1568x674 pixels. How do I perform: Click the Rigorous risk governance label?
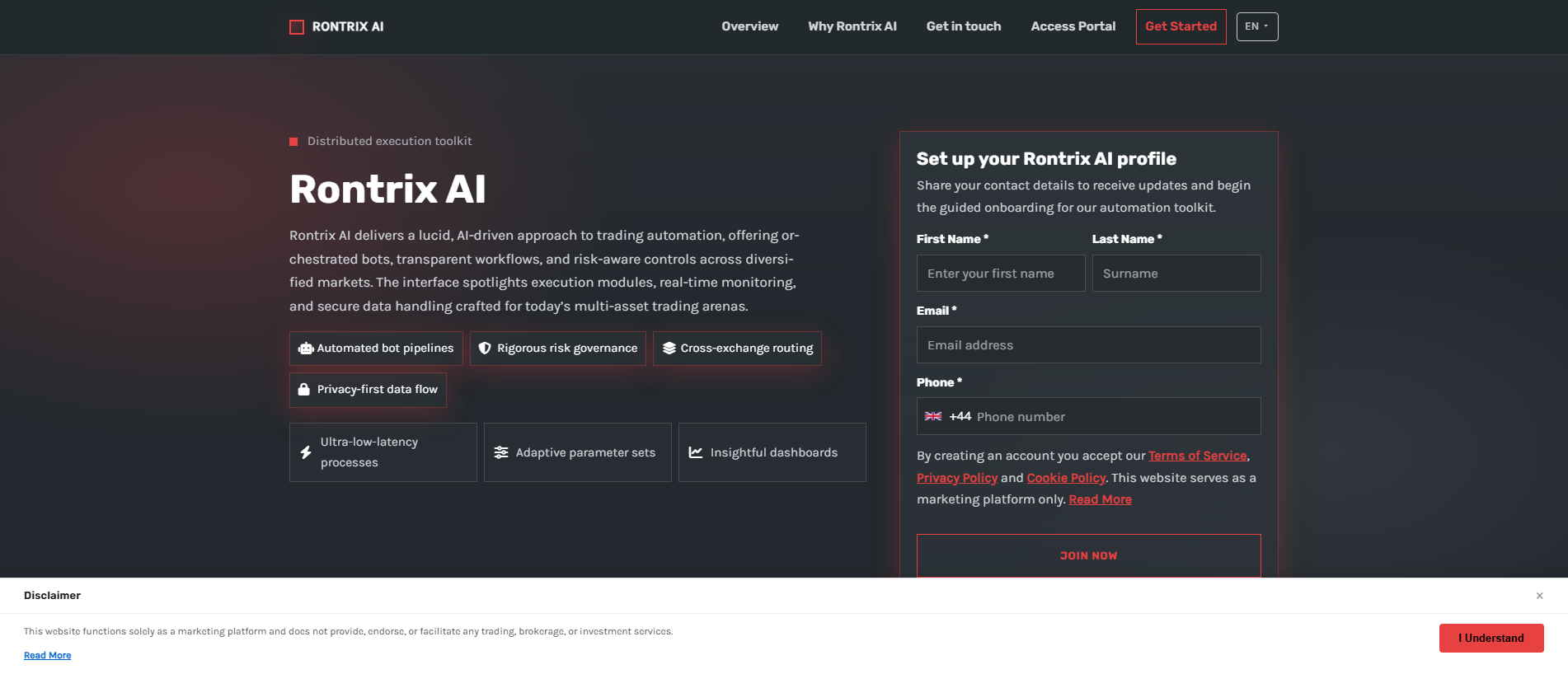click(567, 349)
